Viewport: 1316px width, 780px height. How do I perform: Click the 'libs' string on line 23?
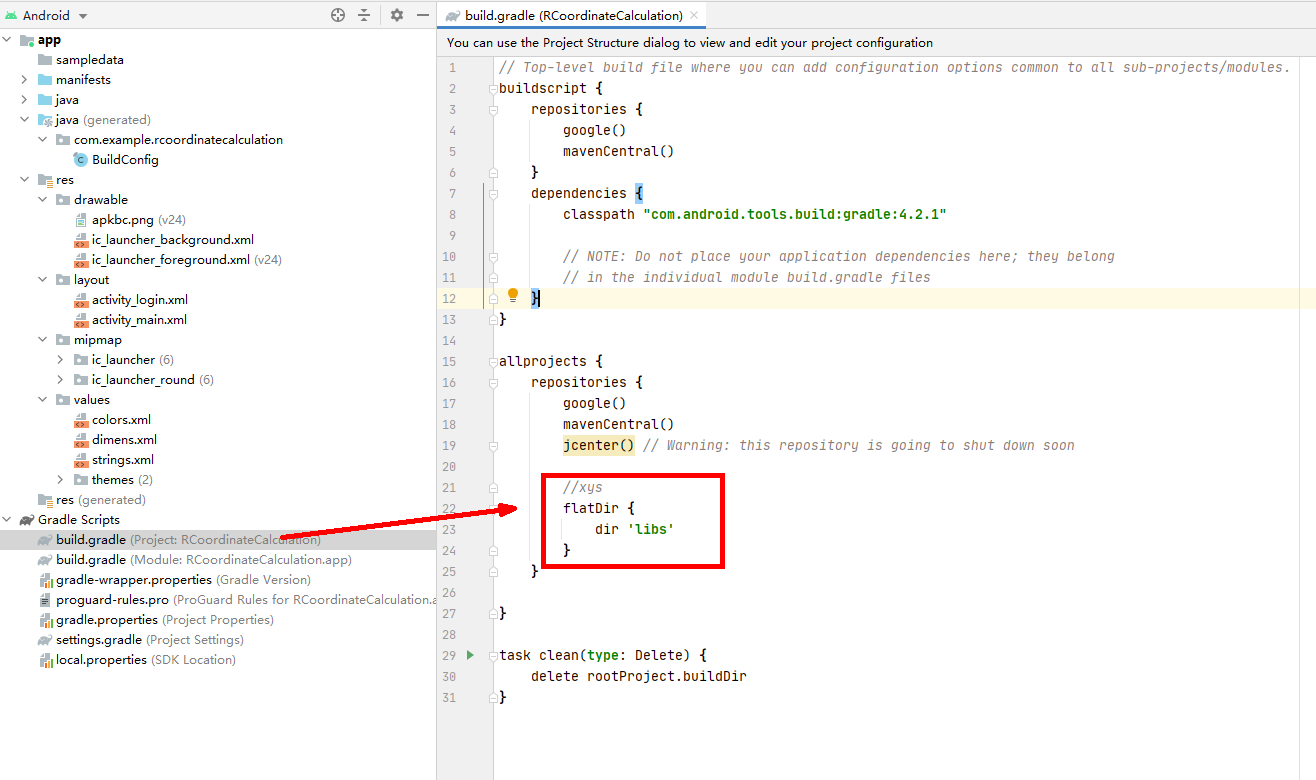(x=650, y=529)
